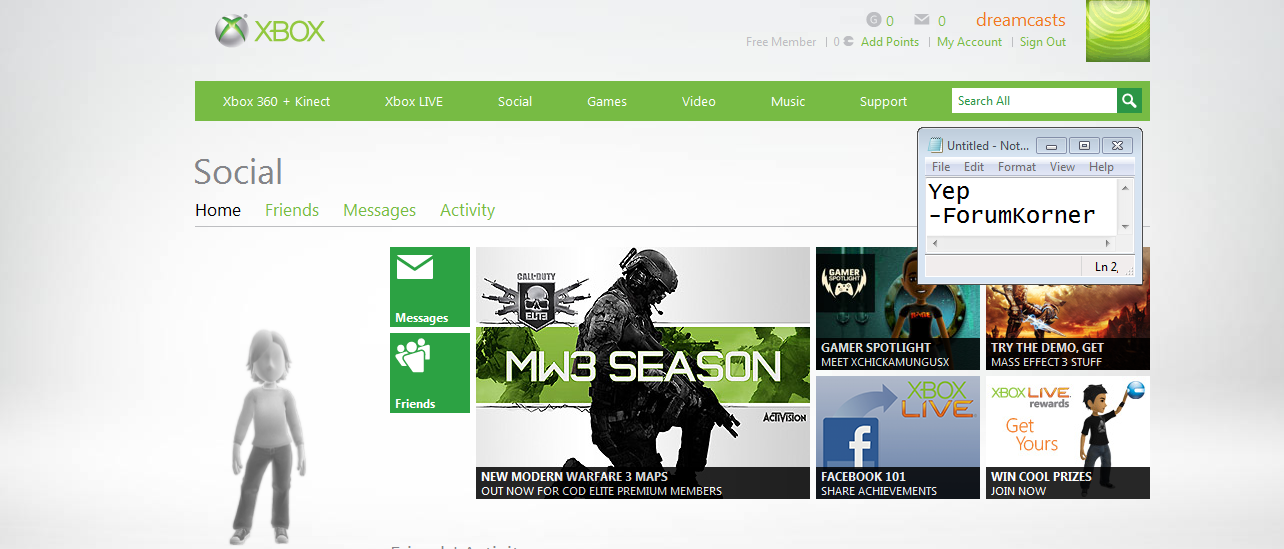Click the Microsoft Points coin icon
The image size is (1284, 549).
click(x=849, y=42)
